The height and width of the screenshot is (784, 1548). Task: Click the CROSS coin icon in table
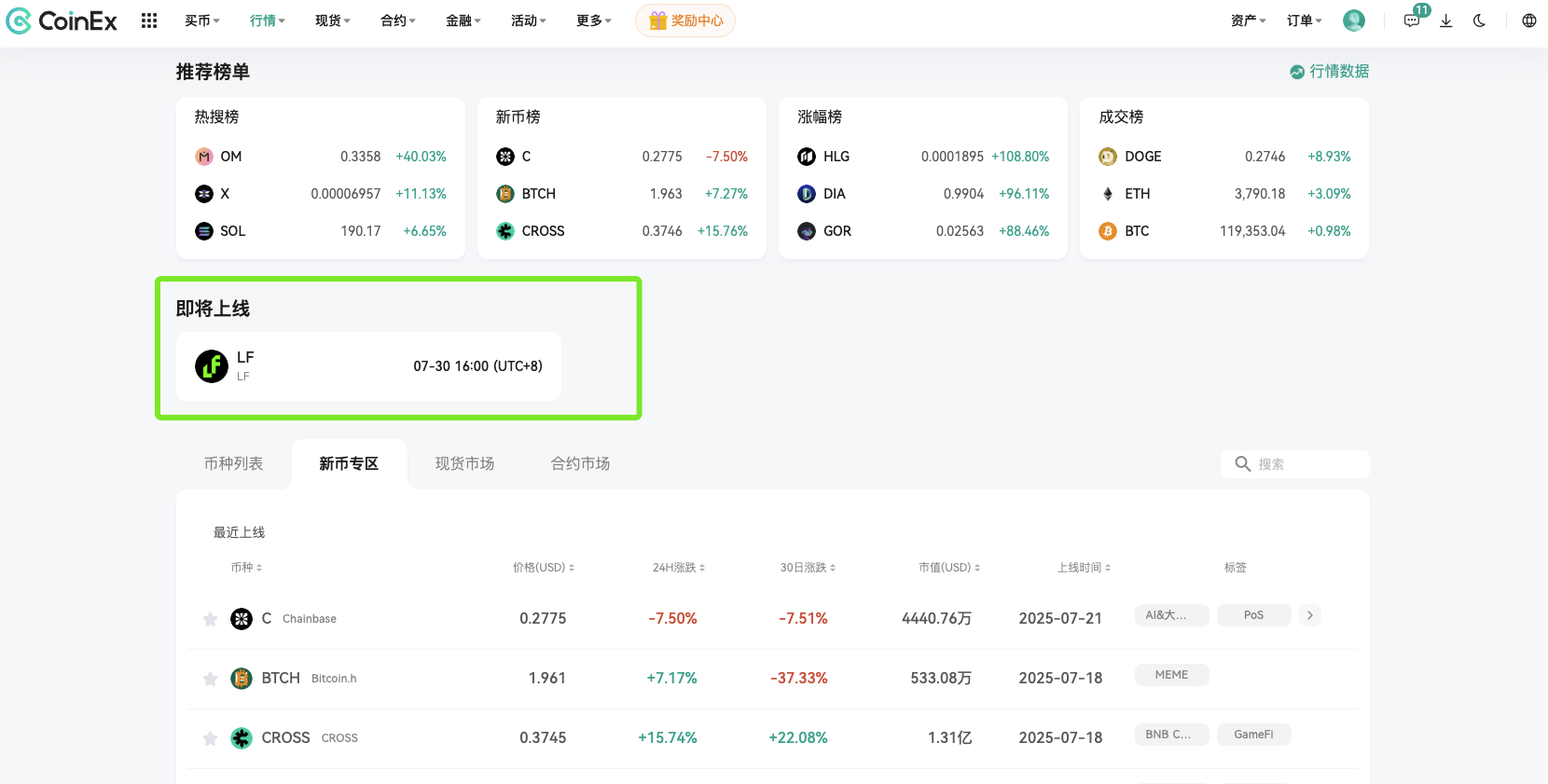[242, 738]
